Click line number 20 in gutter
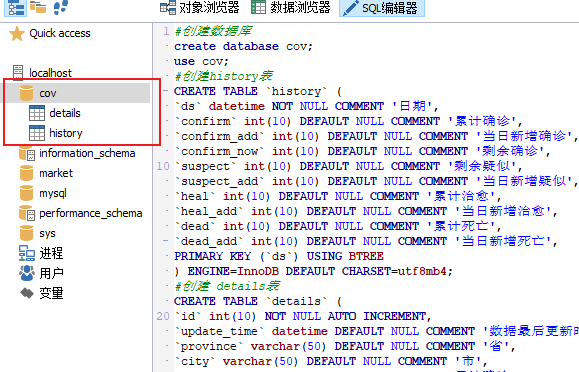Screen dimensions: 579x372 point(163,316)
